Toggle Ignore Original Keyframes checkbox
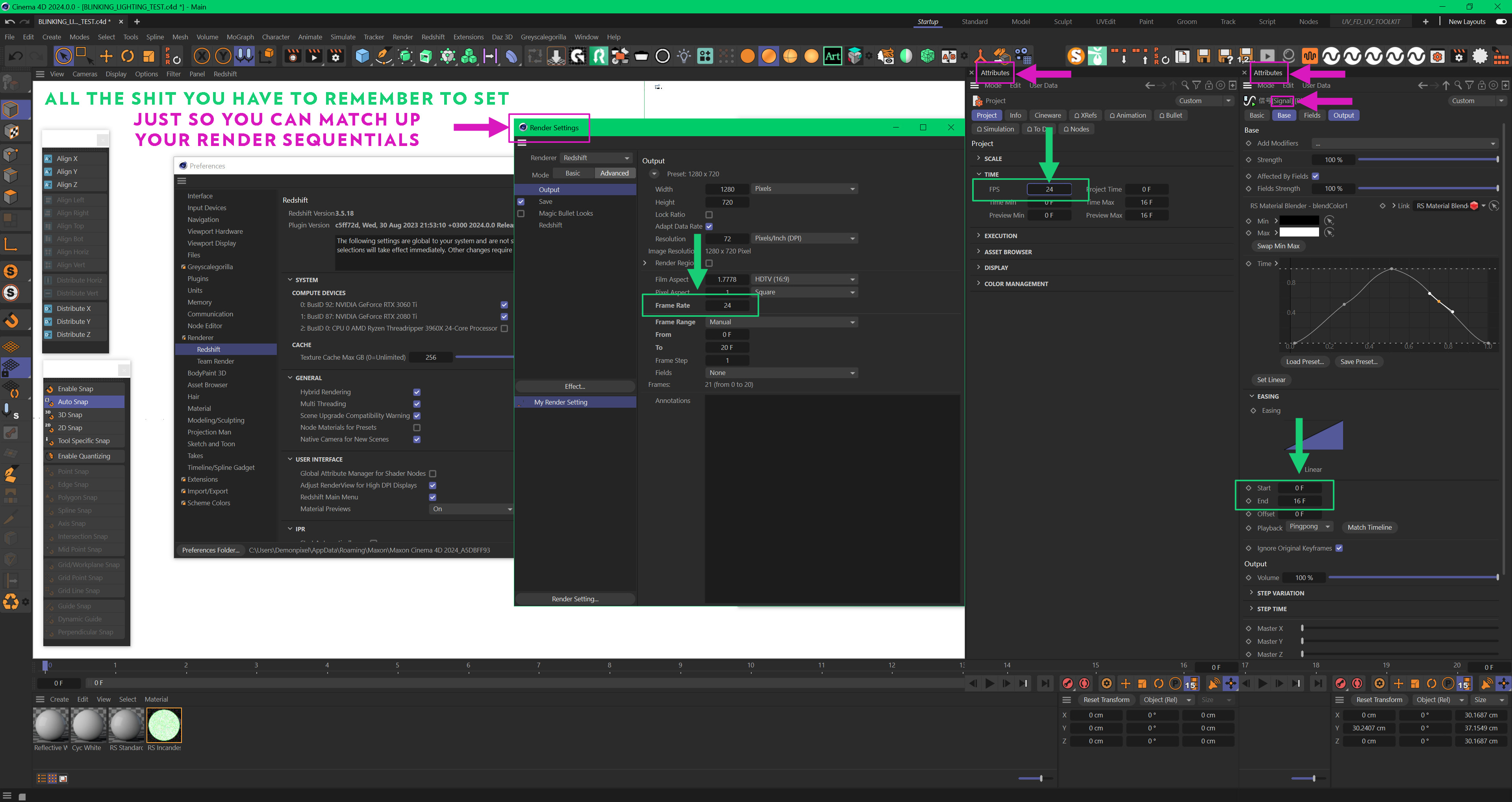The width and height of the screenshot is (1512, 802). pyautogui.click(x=1339, y=548)
